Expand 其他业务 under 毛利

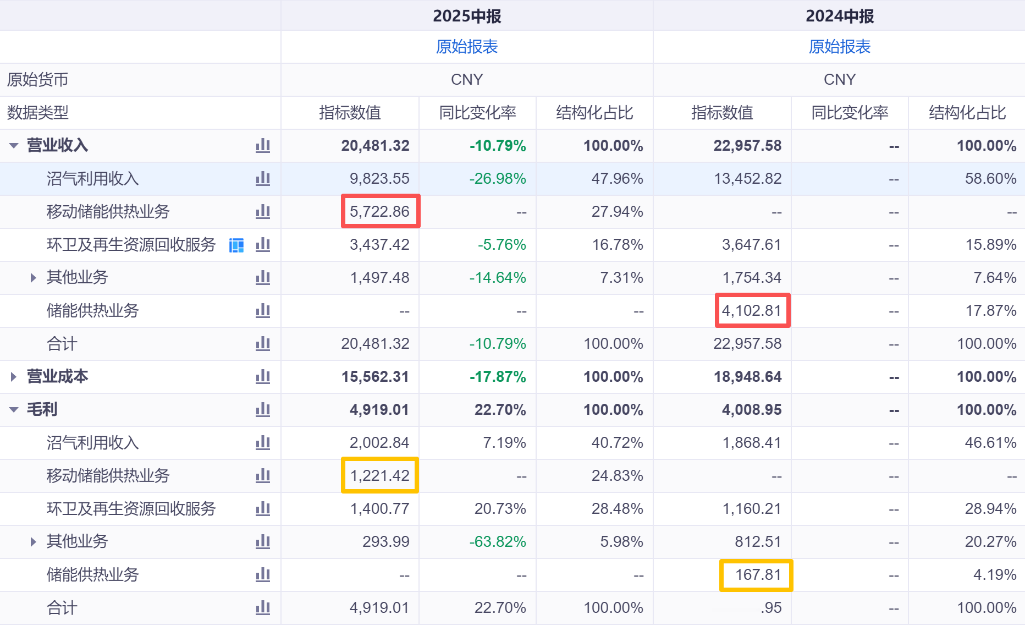click(x=33, y=542)
